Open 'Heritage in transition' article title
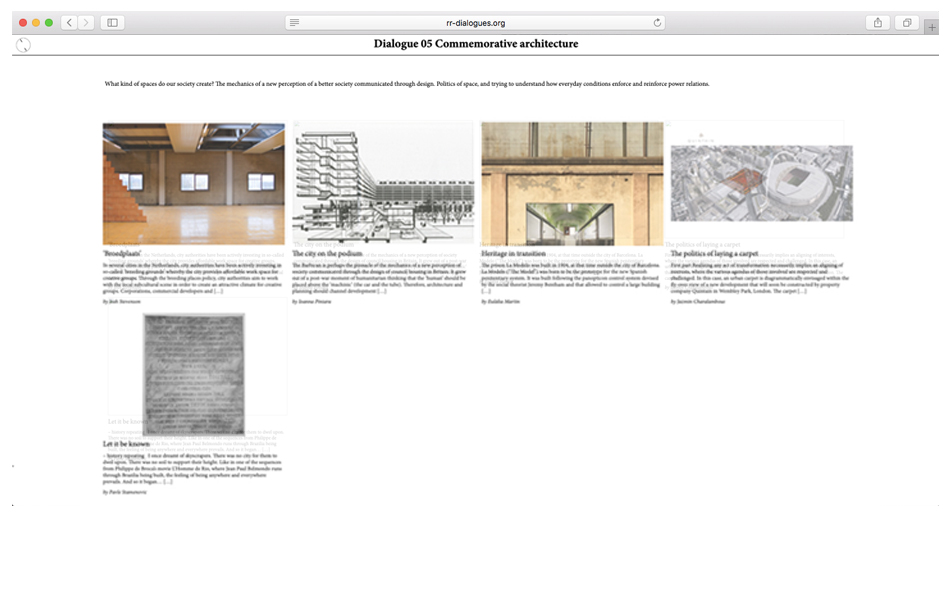951x612 pixels. pyautogui.click(x=514, y=254)
